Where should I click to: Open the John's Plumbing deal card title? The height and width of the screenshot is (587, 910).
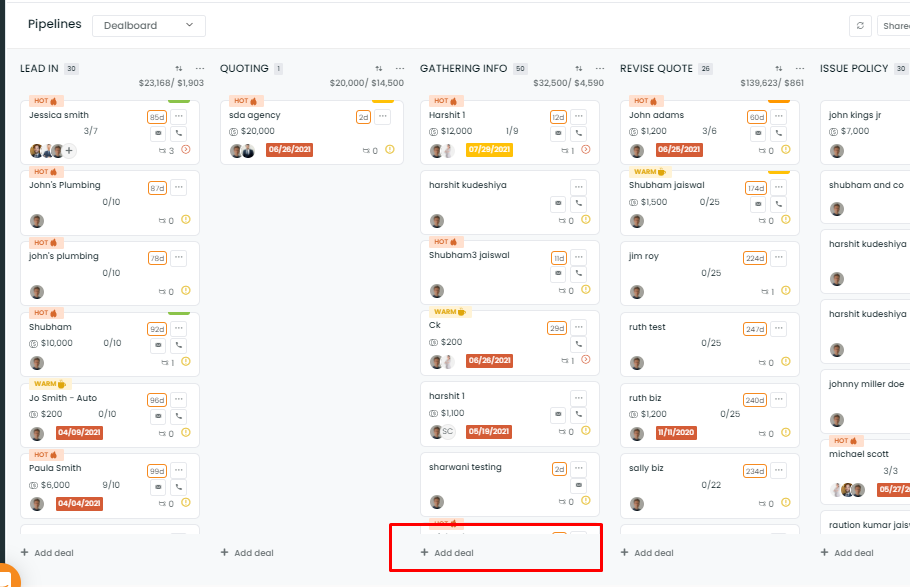(65, 185)
